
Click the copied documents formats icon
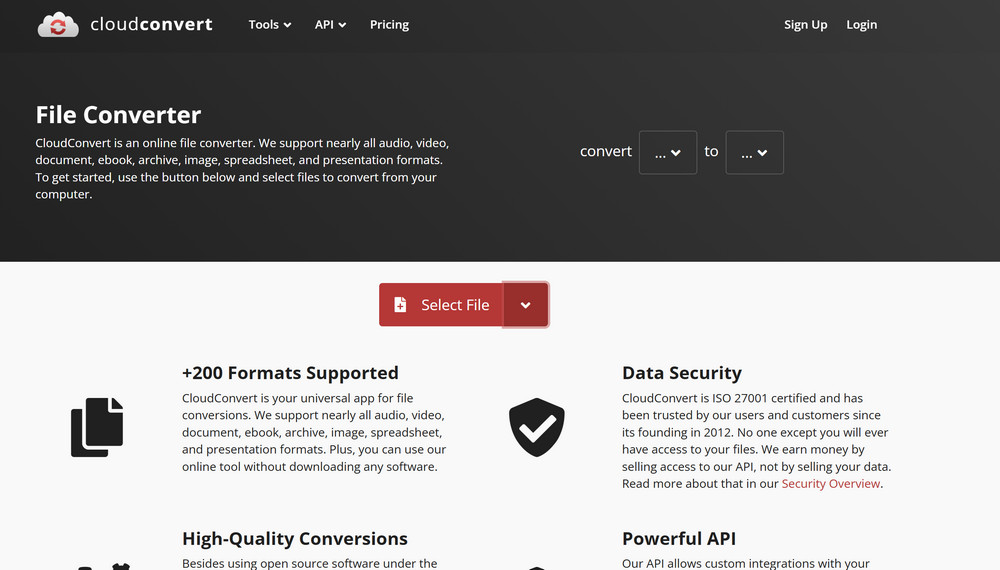tap(97, 427)
